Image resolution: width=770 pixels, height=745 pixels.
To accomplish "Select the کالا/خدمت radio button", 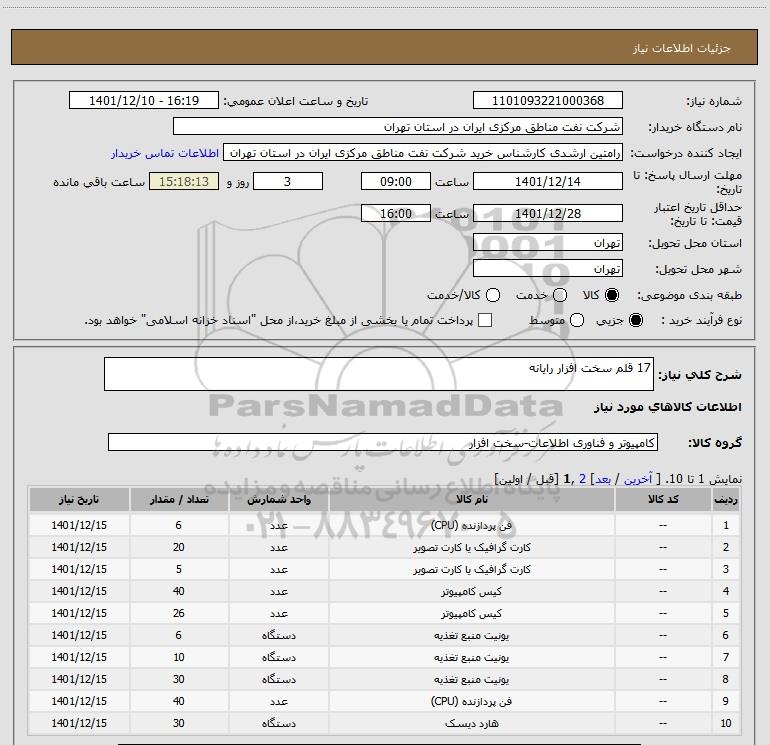I will point(493,295).
